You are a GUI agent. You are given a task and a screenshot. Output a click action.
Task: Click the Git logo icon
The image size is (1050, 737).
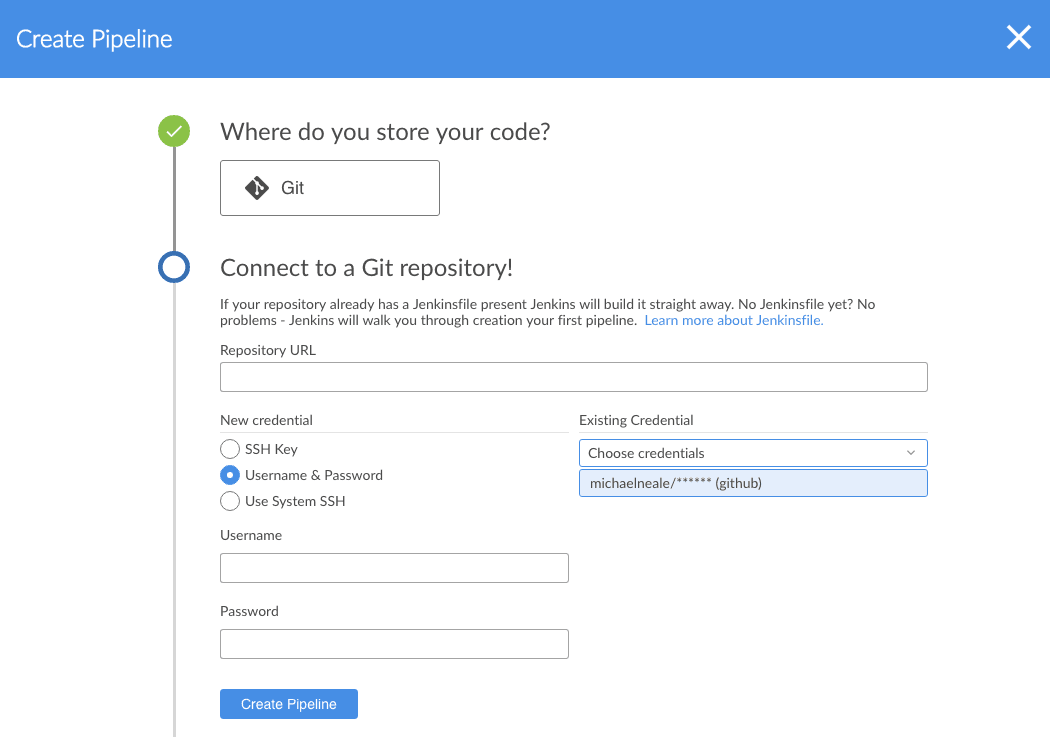258,187
